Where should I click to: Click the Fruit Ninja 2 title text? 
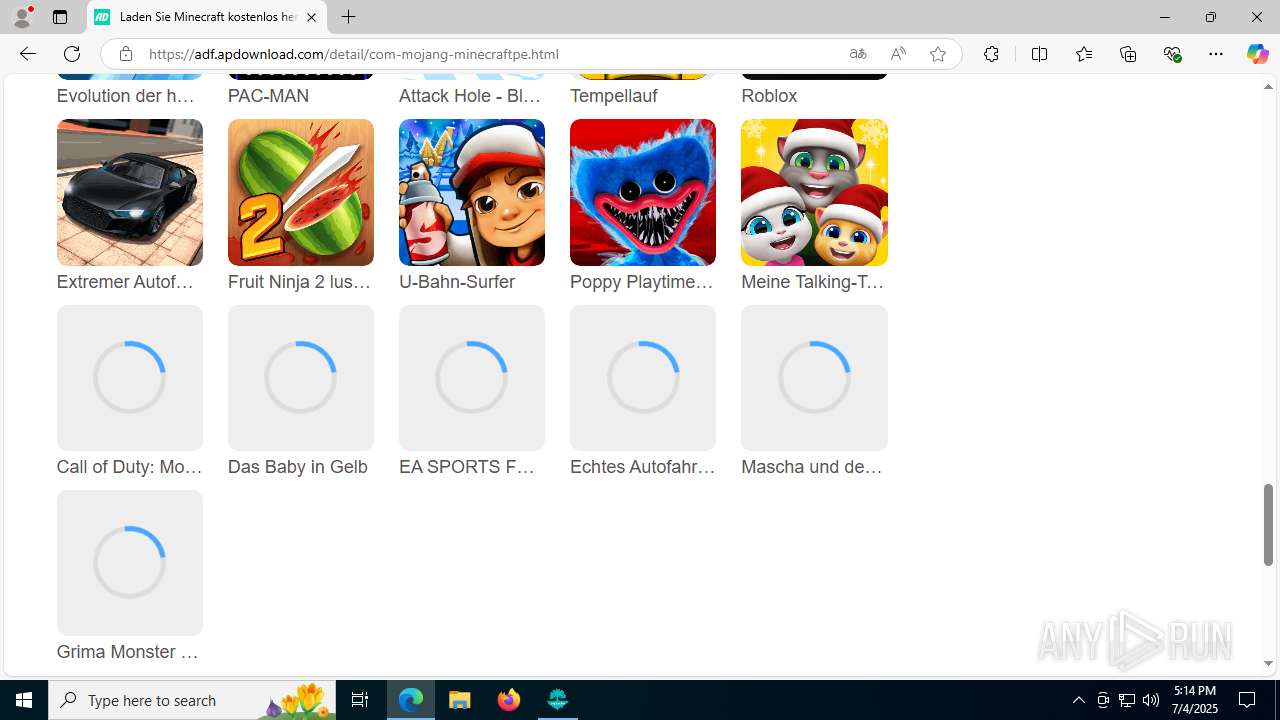pos(299,282)
